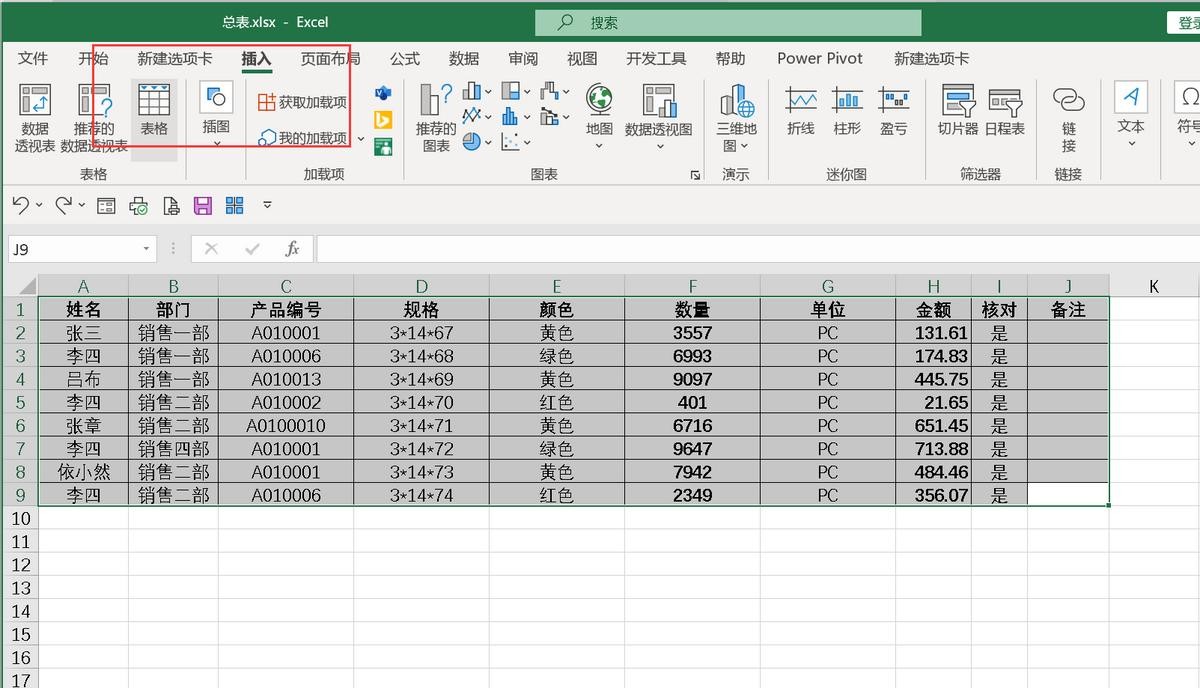This screenshot has width=1200, height=688.
Task: Click the Save icon in quick access toolbar
Action: tap(203, 206)
